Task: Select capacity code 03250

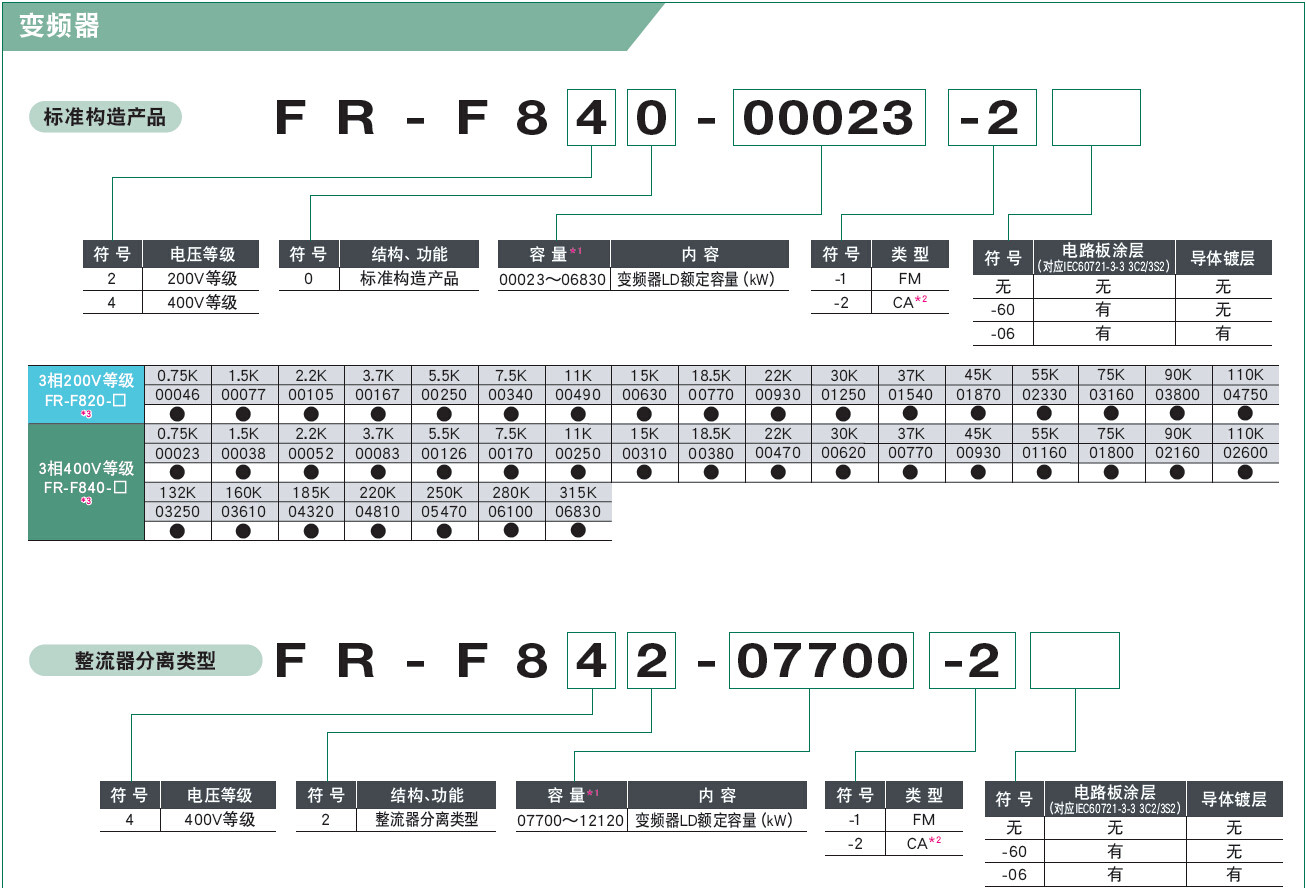Action: click(177, 511)
